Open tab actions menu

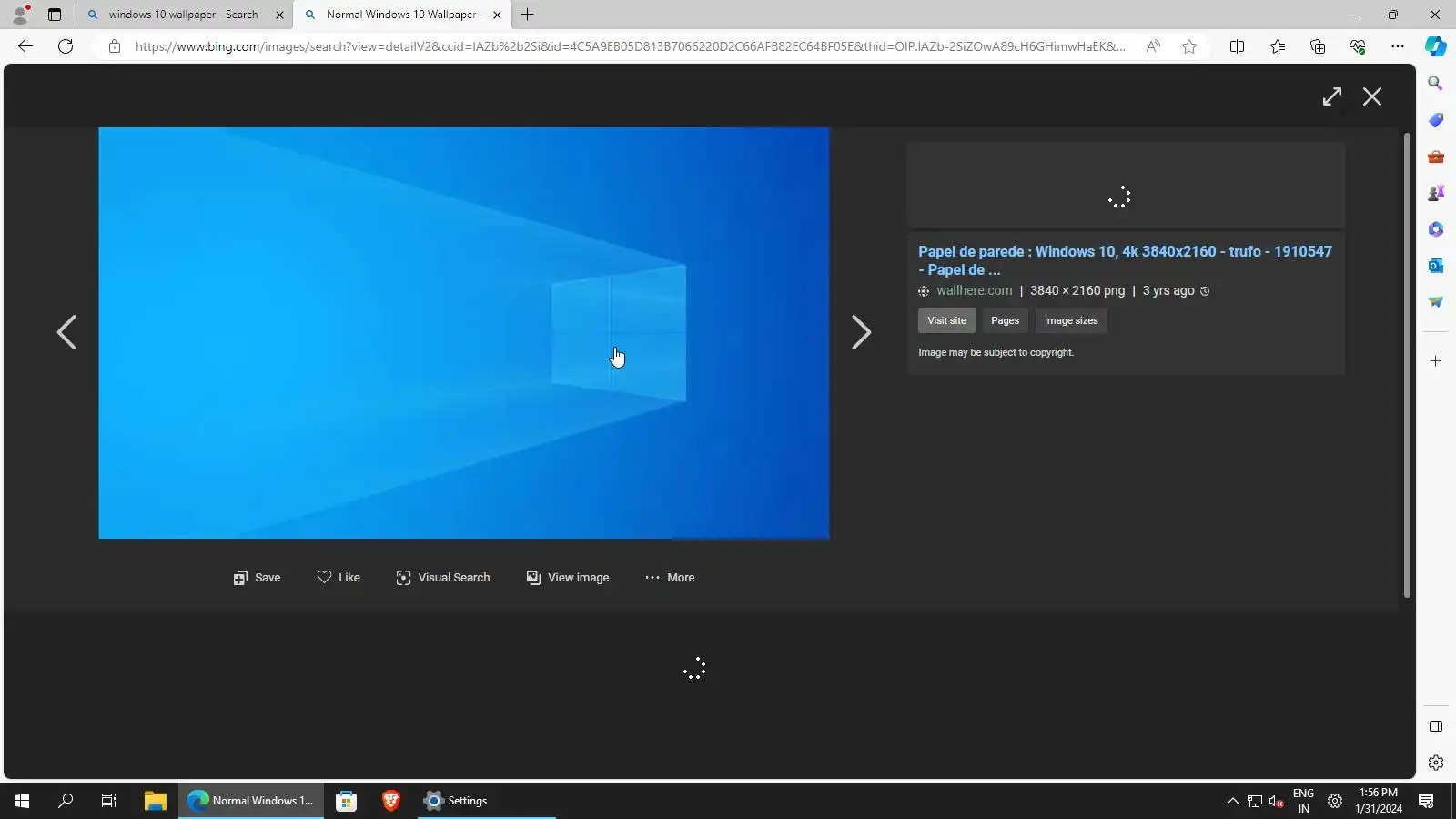(x=55, y=15)
